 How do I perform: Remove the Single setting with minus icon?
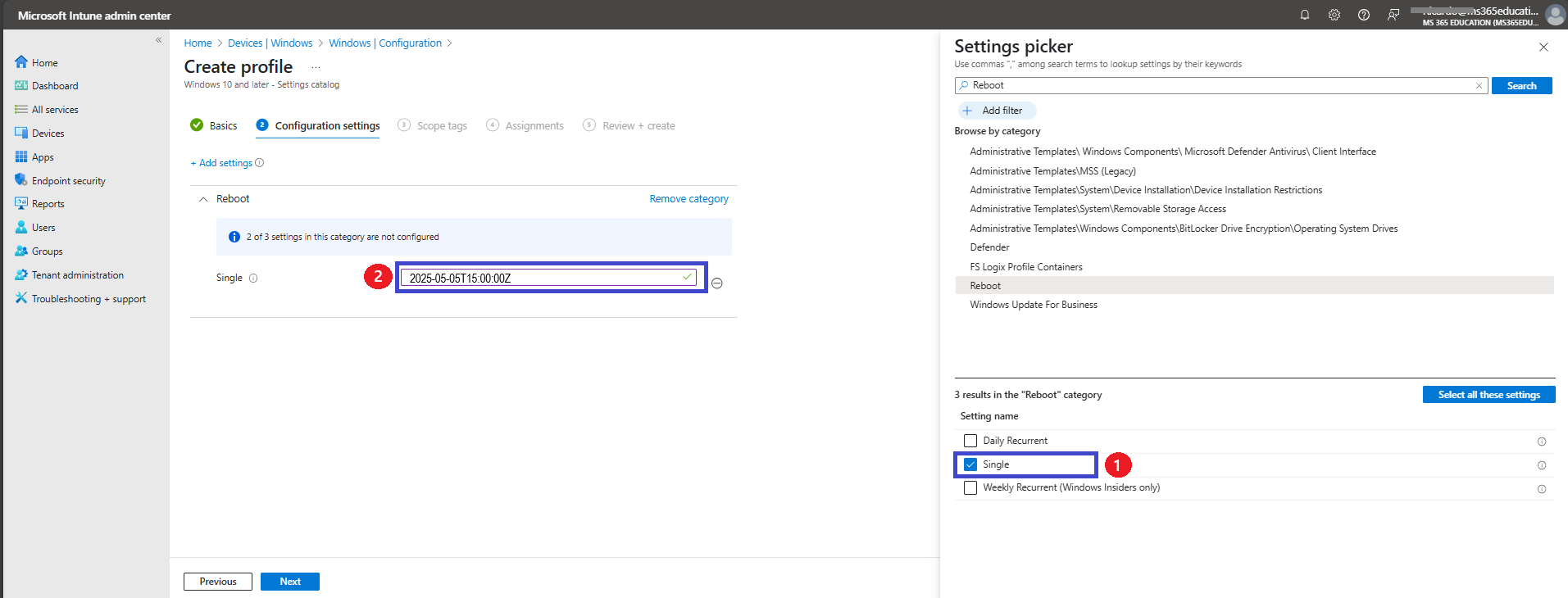tap(717, 283)
